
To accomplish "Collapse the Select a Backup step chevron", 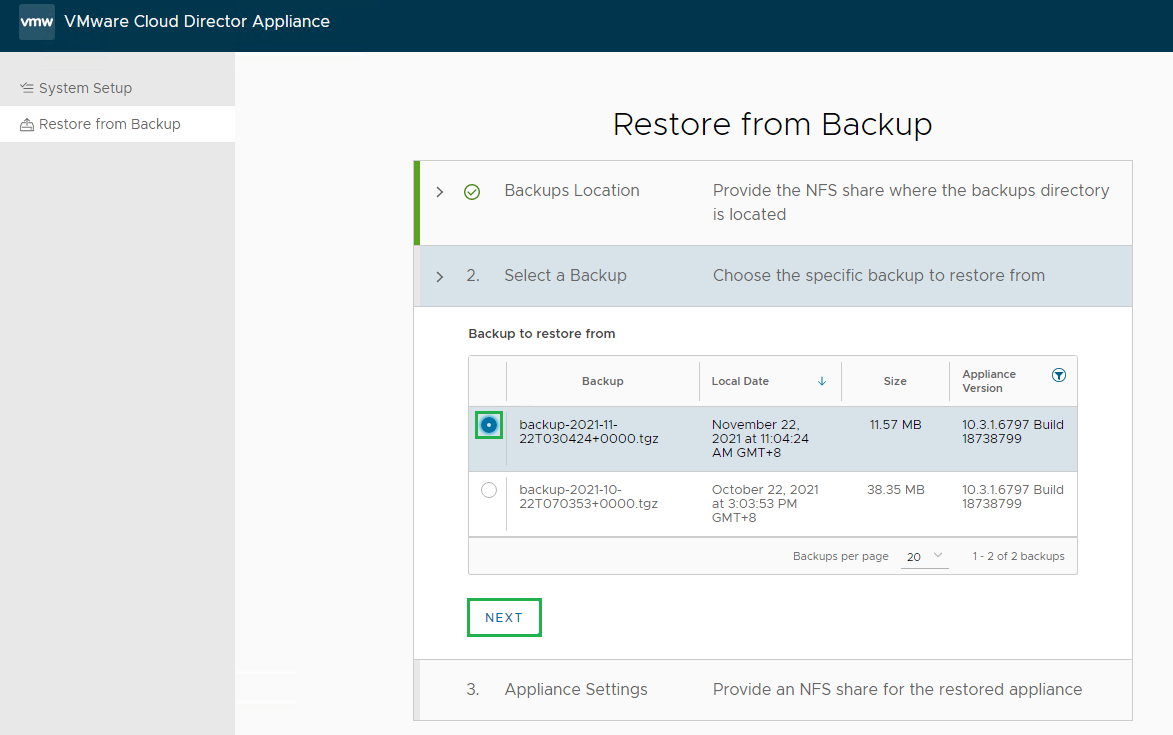I will [440, 277].
